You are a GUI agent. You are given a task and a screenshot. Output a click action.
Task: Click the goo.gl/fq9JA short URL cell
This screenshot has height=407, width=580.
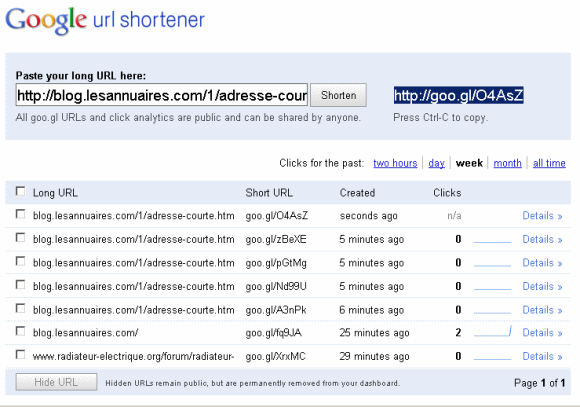(274, 333)
